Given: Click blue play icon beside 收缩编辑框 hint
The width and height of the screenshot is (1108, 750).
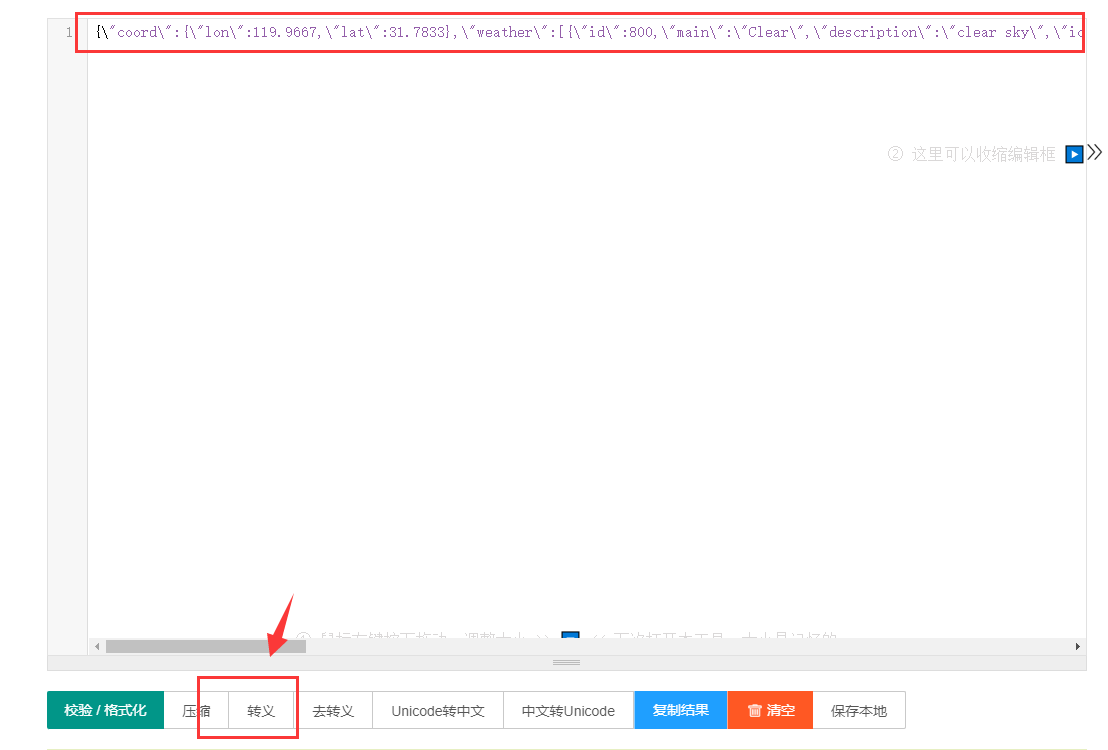Looking at the screenshot, I should pos(1074,154).
